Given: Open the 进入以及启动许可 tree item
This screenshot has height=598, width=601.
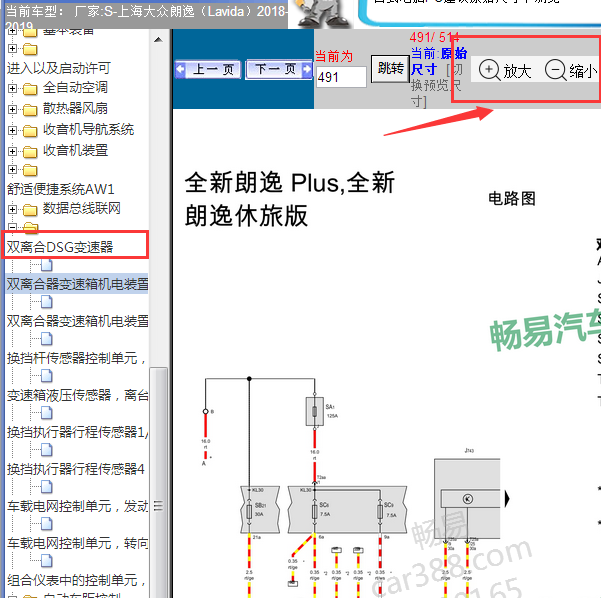Looking at the screenshot, I should click(x=59, y=68).
